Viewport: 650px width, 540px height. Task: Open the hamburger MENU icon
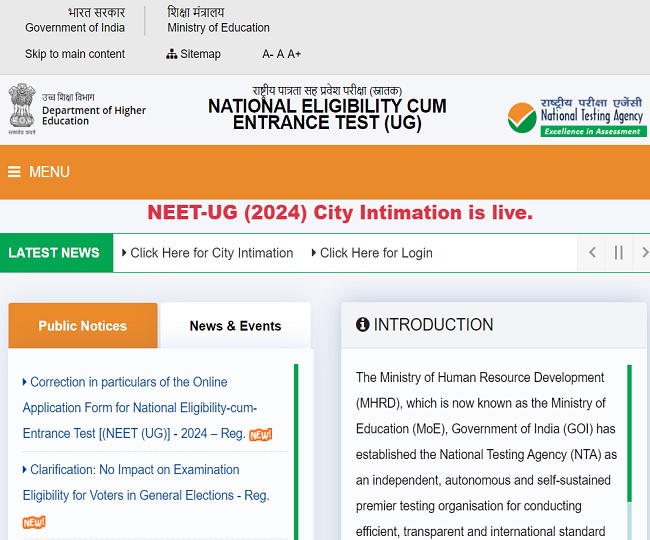14,172
